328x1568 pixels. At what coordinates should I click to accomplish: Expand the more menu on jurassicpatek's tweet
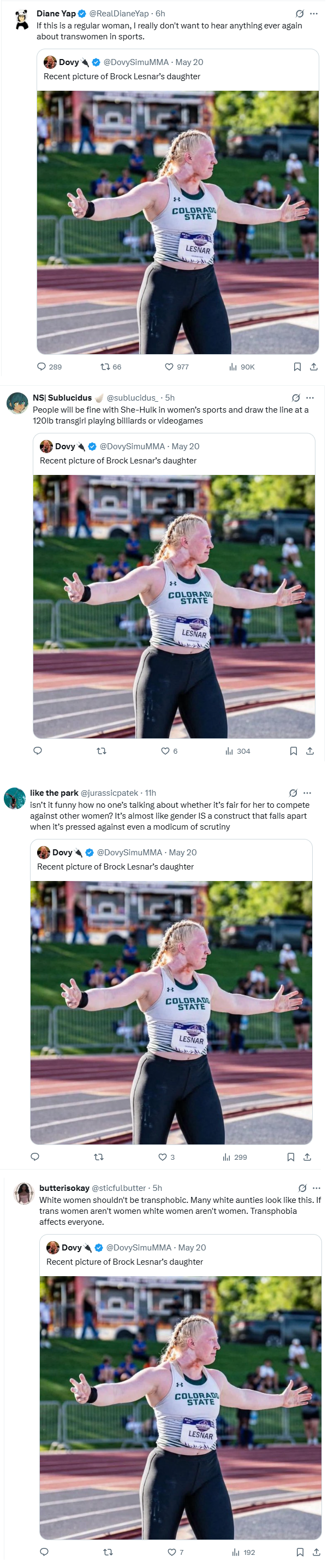pyautogui.click(x=307, y=793)
